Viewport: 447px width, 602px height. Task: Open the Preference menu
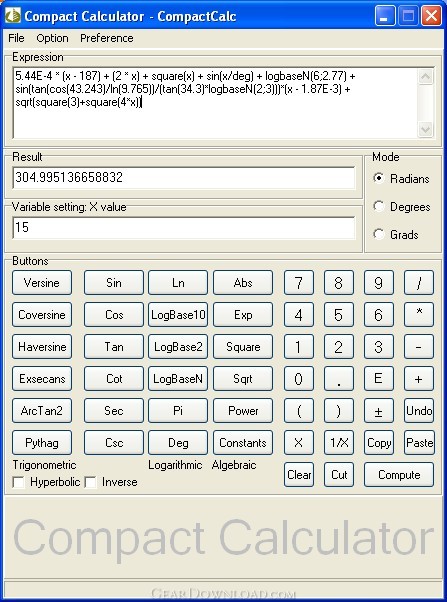tap(107, 38)
